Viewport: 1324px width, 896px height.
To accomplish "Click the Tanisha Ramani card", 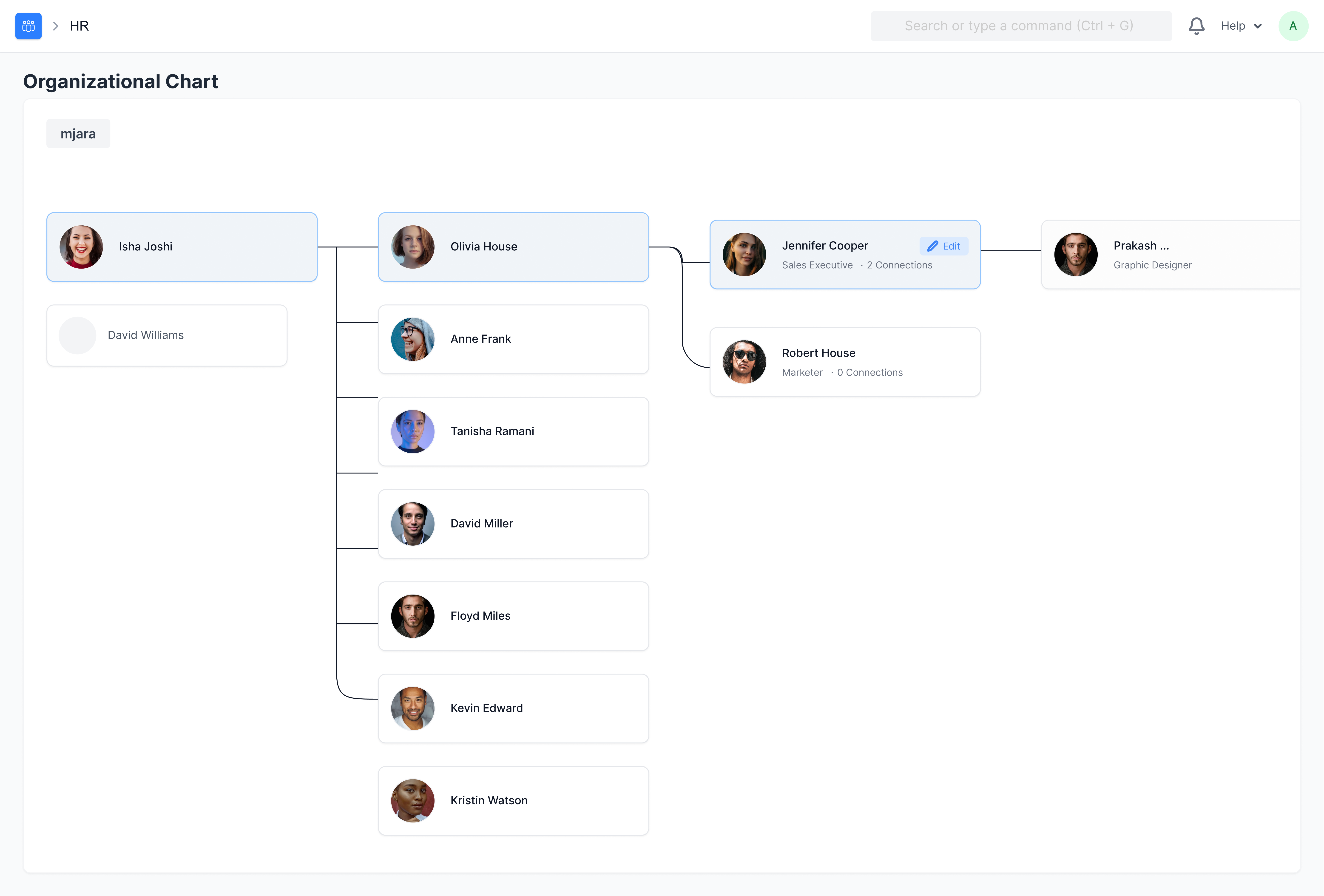I will (513, 431).
